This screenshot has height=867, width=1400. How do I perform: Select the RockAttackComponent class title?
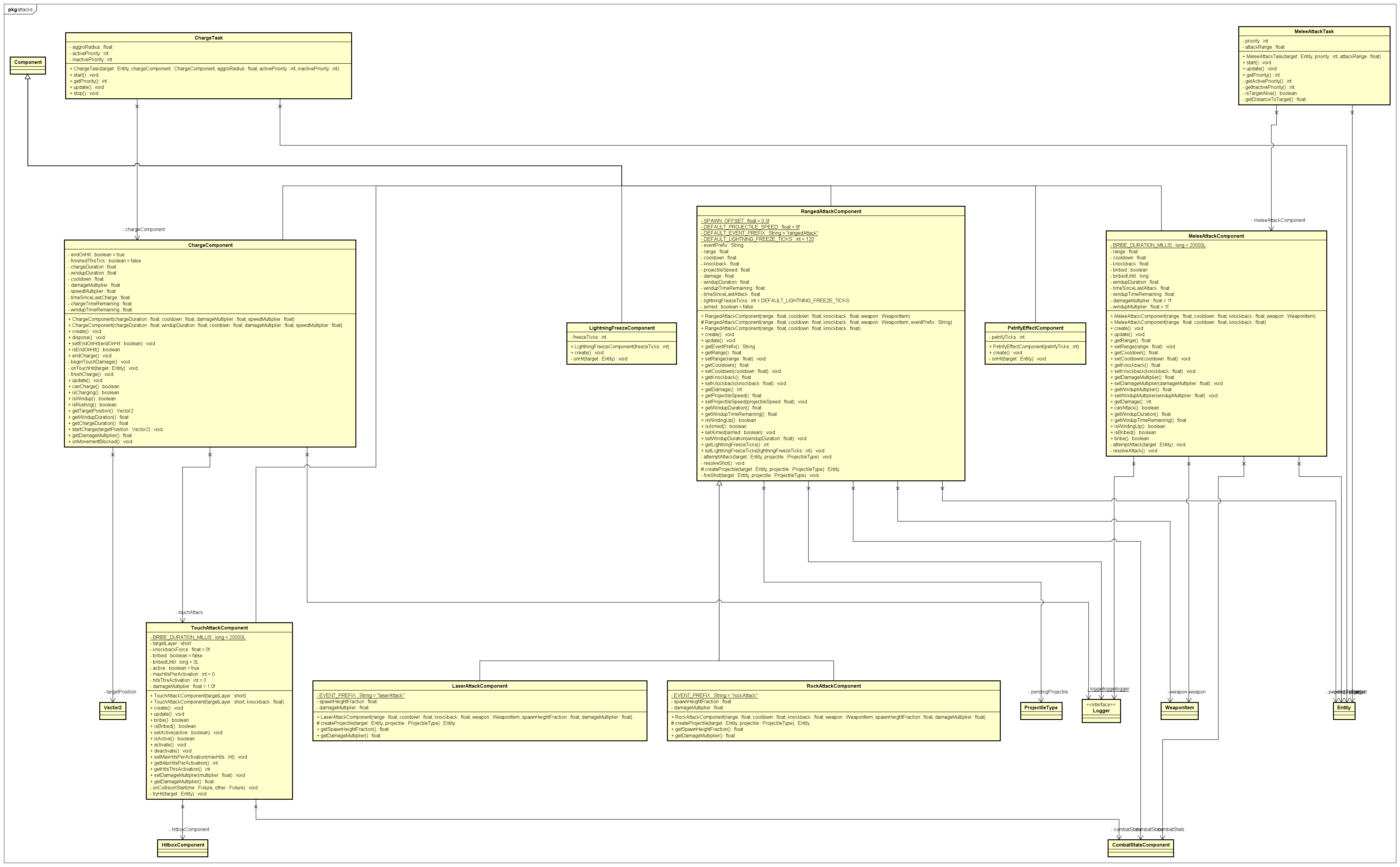pyautogui.click(x=833, y=686)
